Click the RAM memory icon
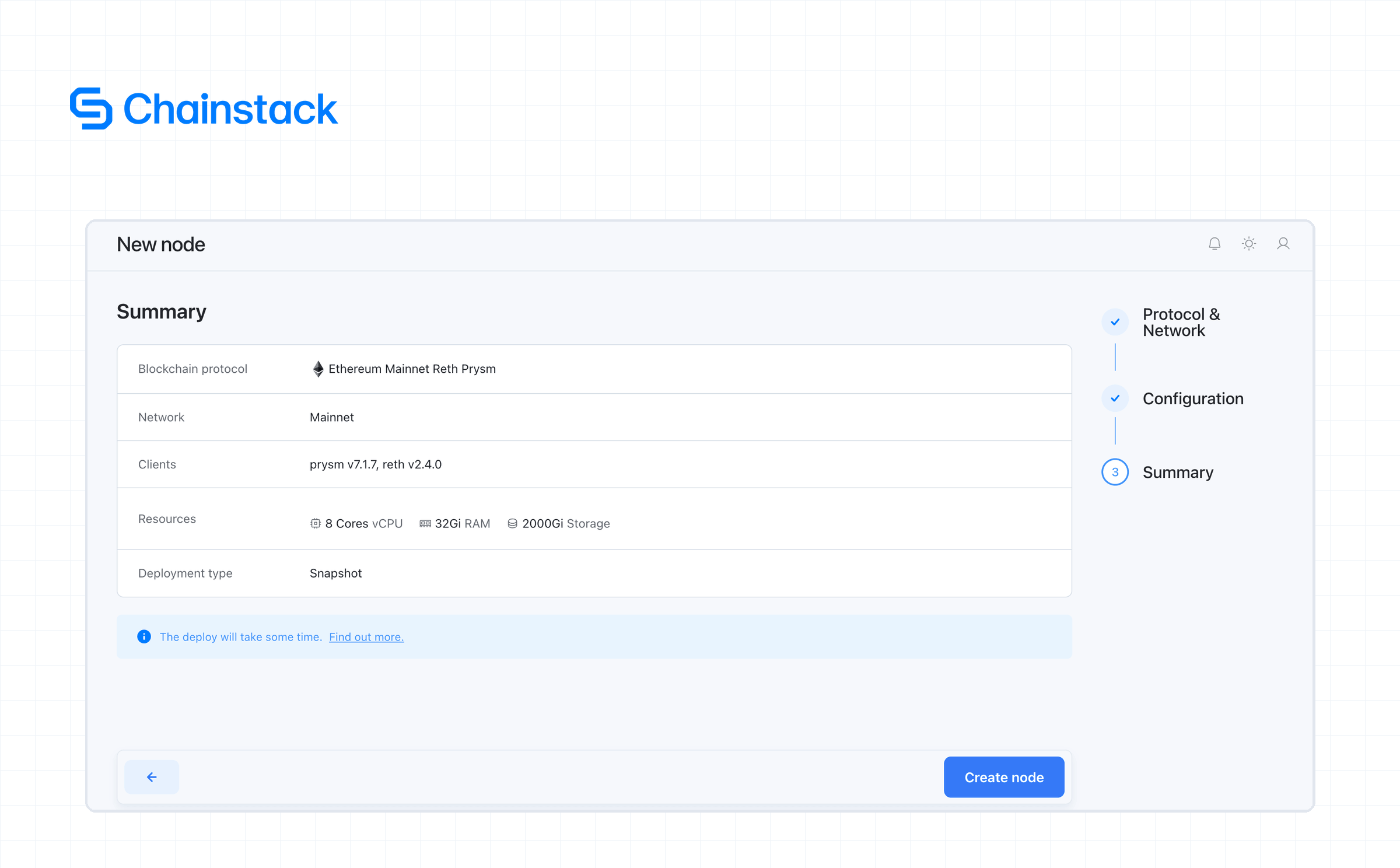The image size is (1400, 868). pyautogui.click(x=425, y=523)
